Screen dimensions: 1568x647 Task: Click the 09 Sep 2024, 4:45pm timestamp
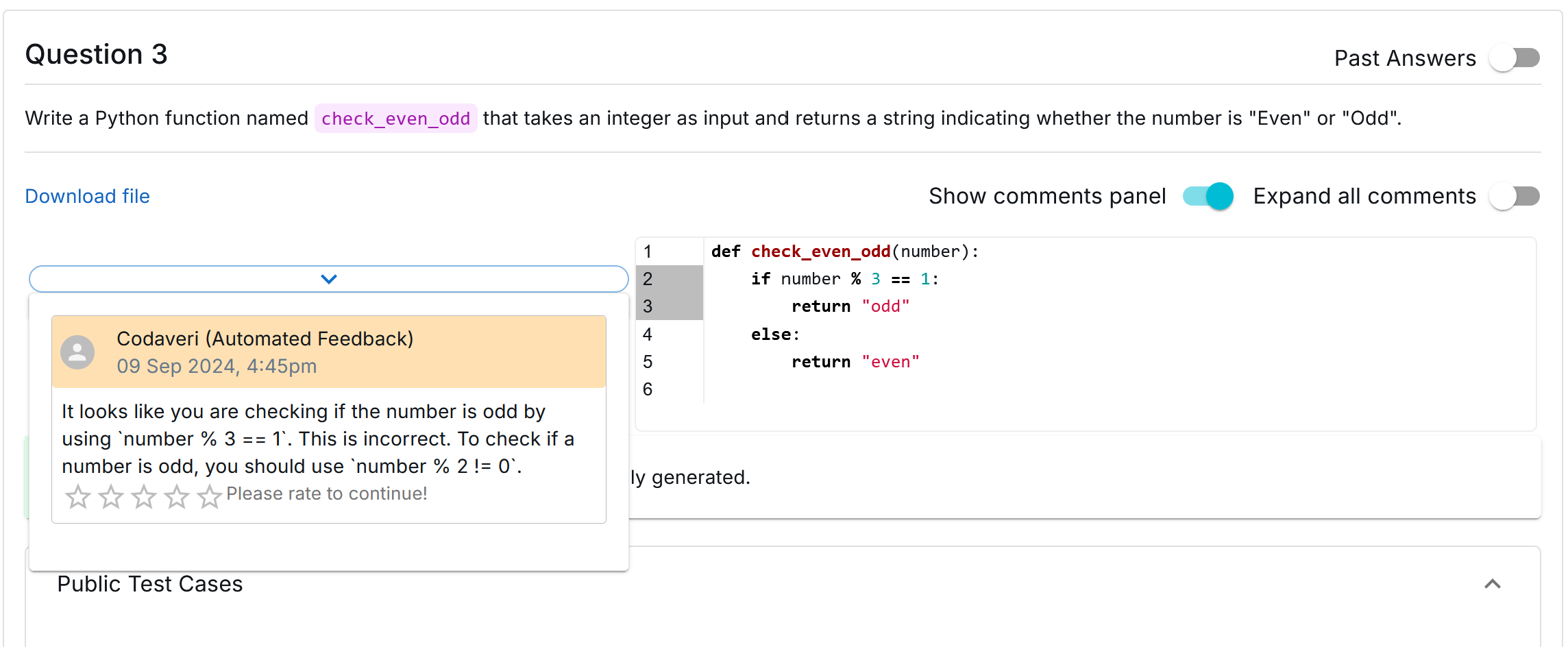click(217, 366)
